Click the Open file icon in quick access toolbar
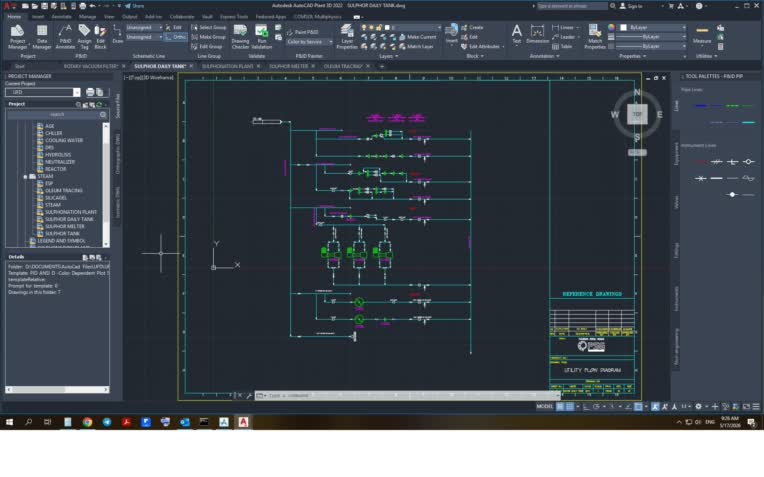 [35, 6]
